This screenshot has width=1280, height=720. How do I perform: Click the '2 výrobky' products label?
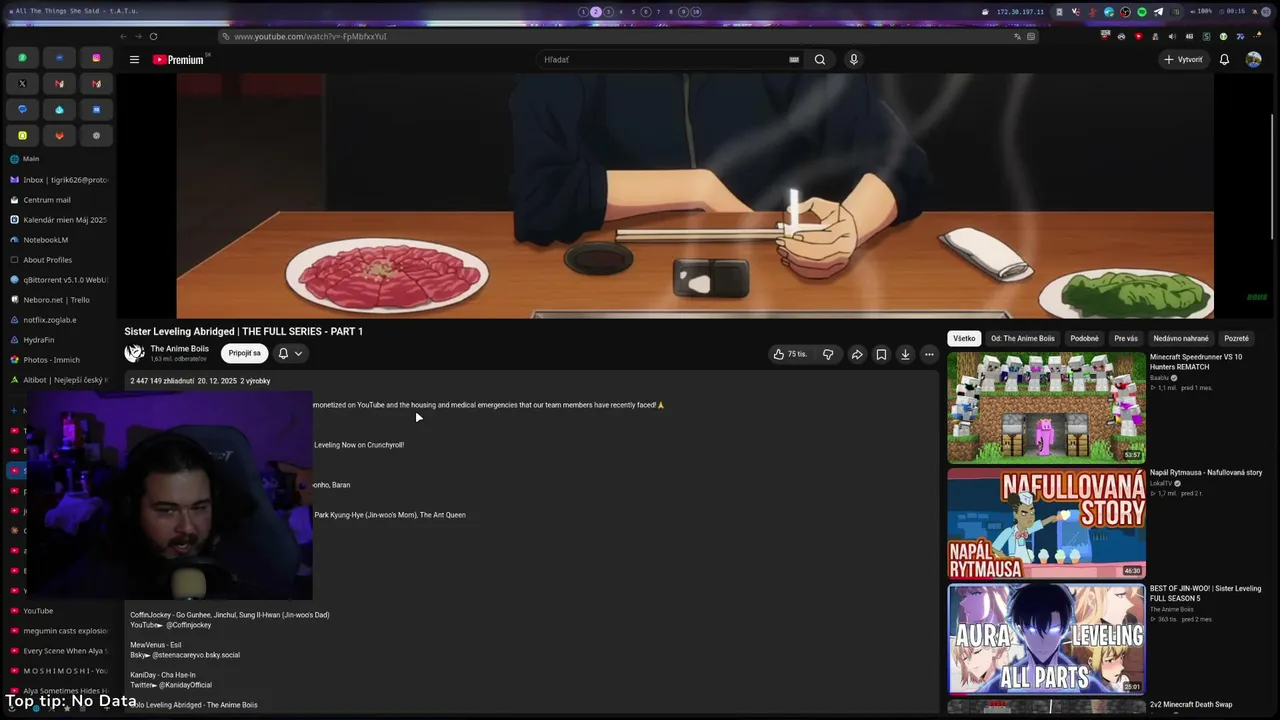pos(255,381)
